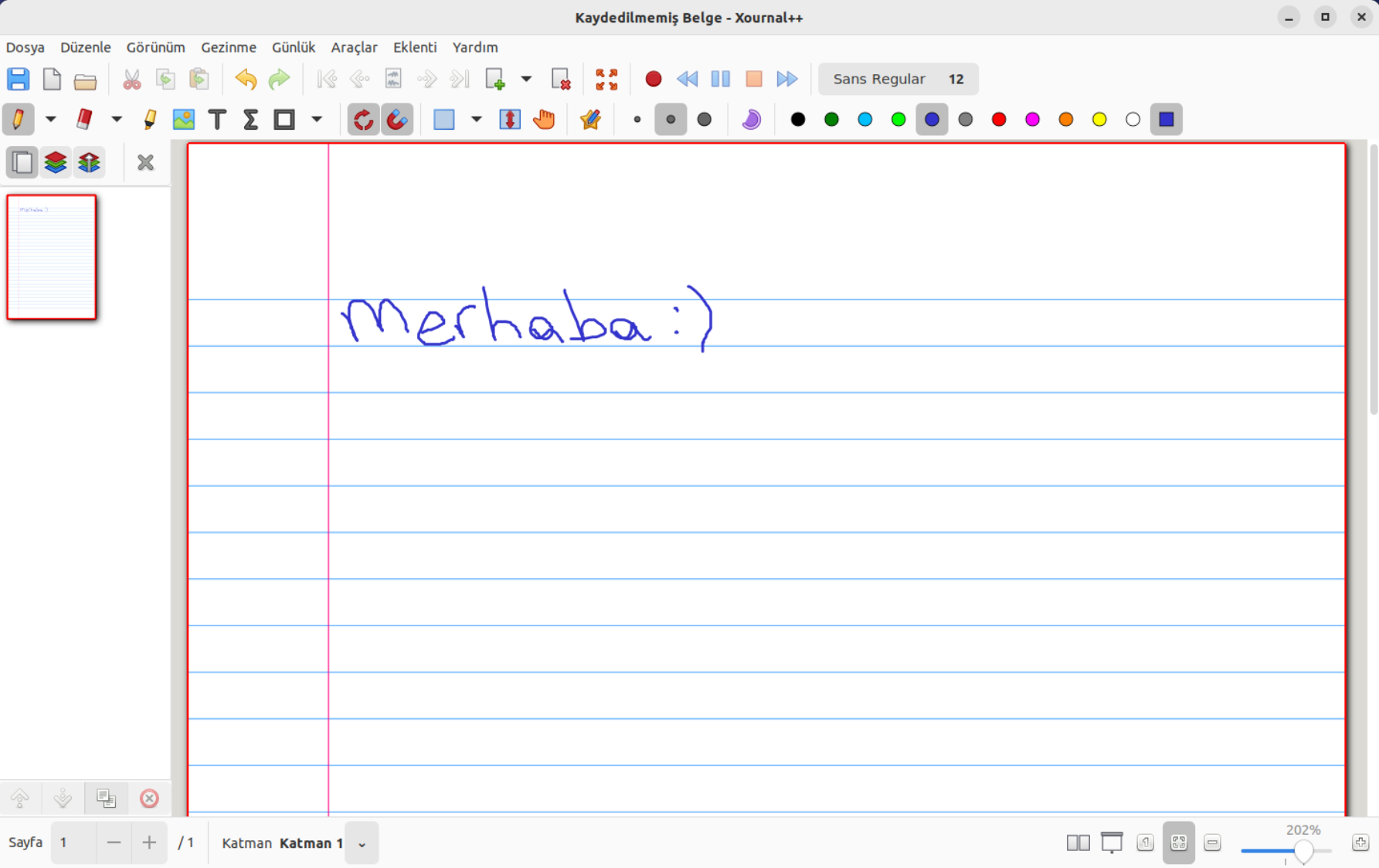1379x868 pixels.
Task: Insert an image with Image tool
Action: click(x=184, y=120)
